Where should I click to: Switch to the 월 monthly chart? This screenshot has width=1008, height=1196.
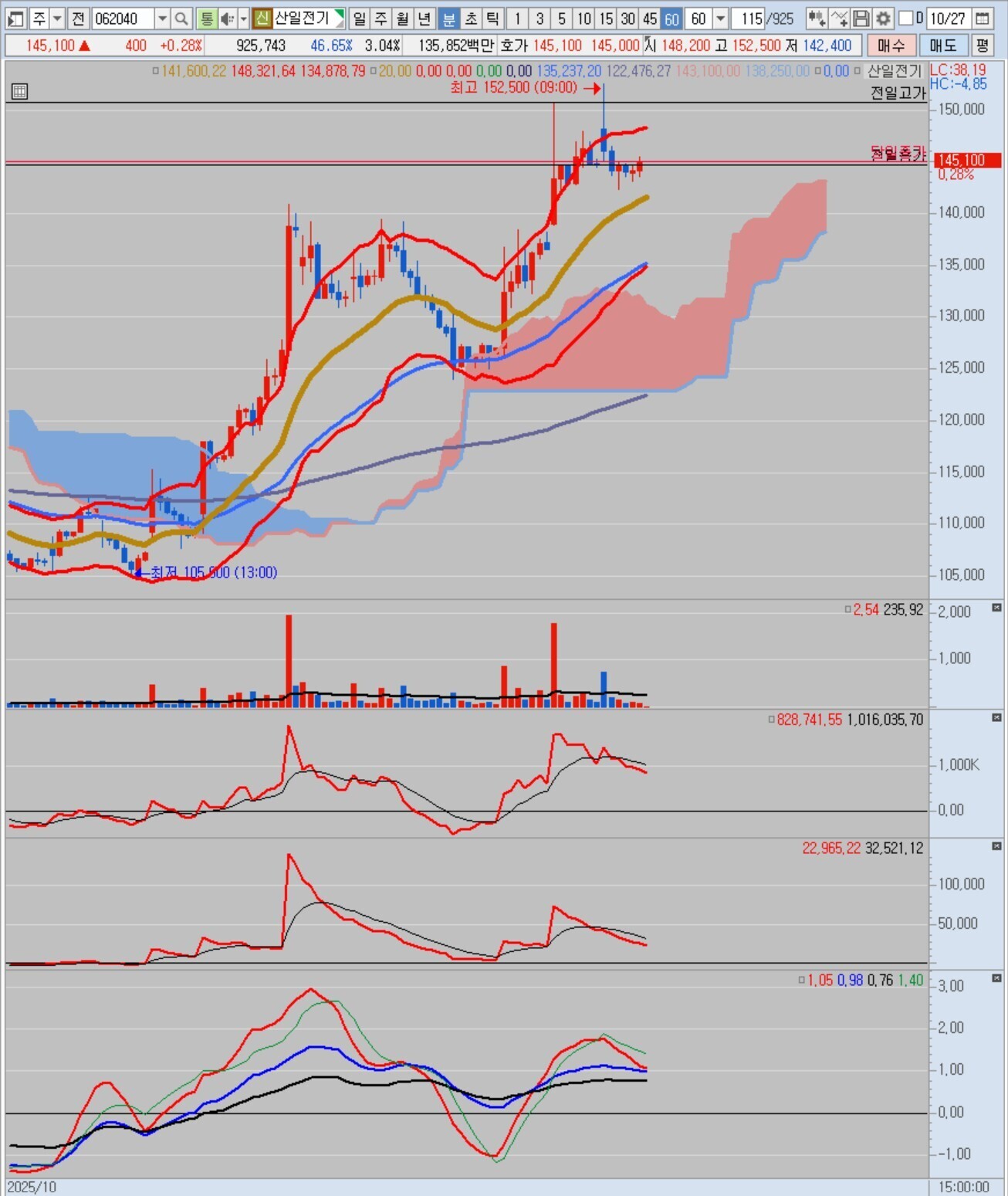pyautogui.click(x=403, y=18)
